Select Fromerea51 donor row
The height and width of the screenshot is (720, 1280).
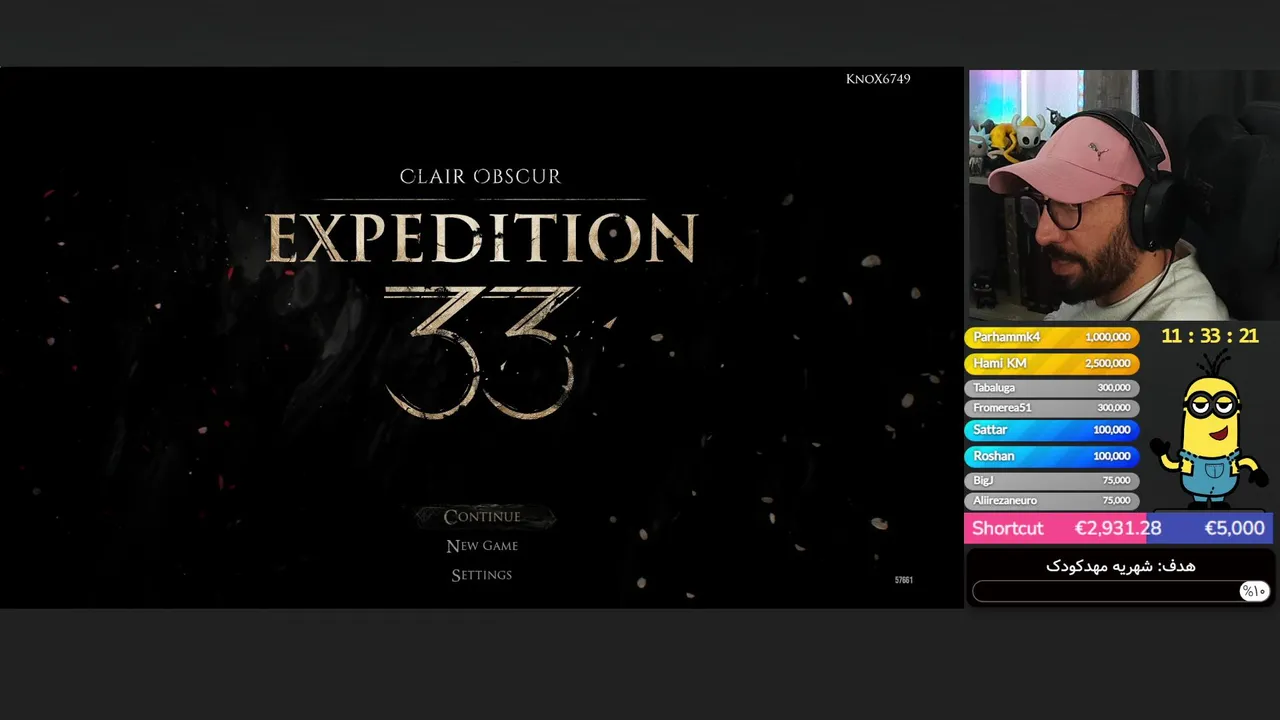[x=1052, y=408]
